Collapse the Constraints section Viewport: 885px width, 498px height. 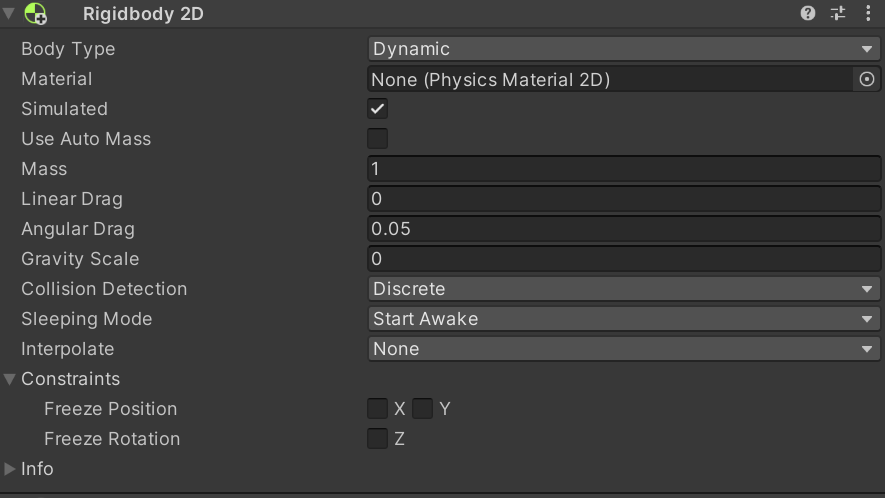pyautogui.click(x=10, y=379)
